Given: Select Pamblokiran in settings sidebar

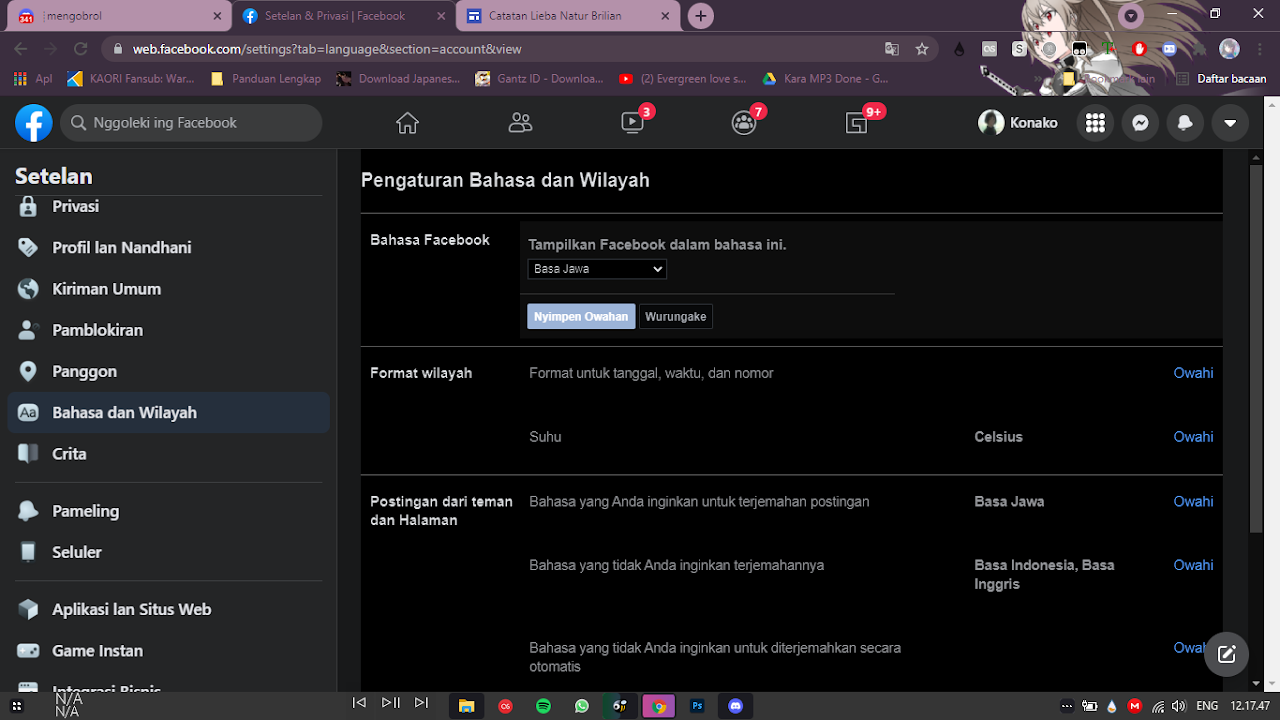Looking at the screenshot, I should coord(97,330).
